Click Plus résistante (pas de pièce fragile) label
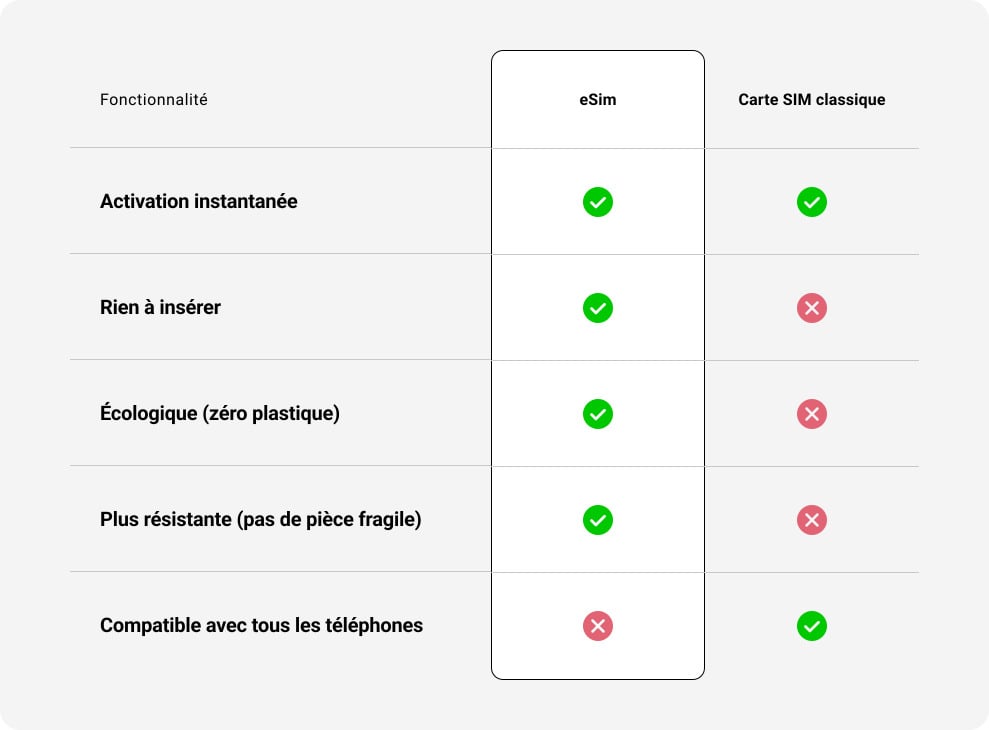The height and width of the screenshot is (730, 989). (x=260, y=520)
